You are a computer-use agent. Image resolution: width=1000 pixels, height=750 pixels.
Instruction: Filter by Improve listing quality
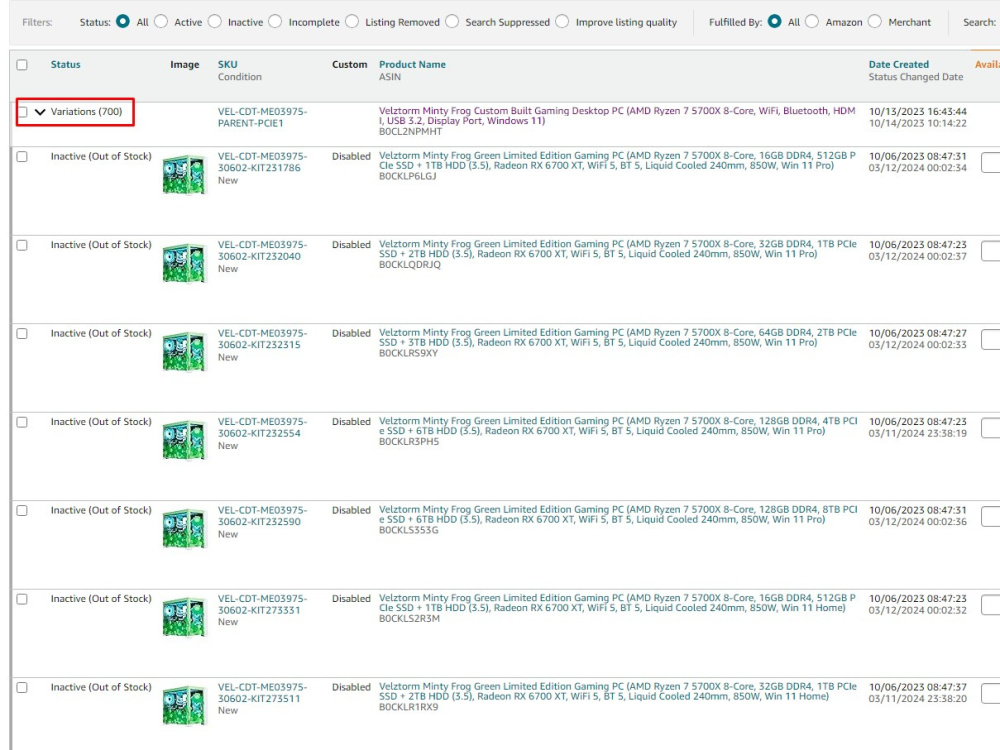coord(562,22)
